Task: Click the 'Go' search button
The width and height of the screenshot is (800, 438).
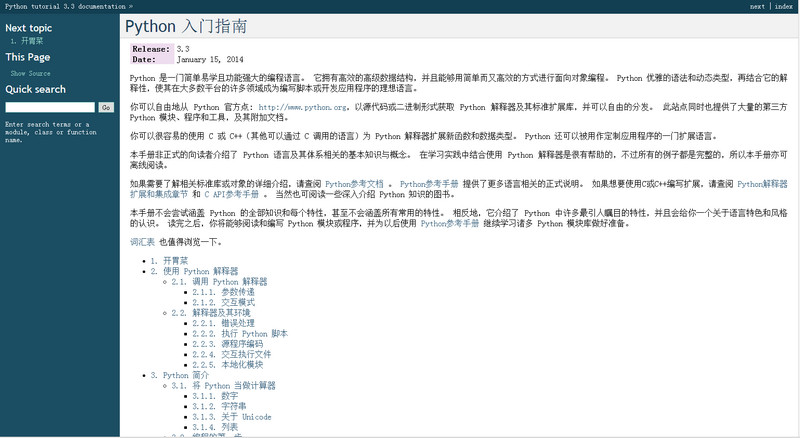Action: [x=106, y=107]
